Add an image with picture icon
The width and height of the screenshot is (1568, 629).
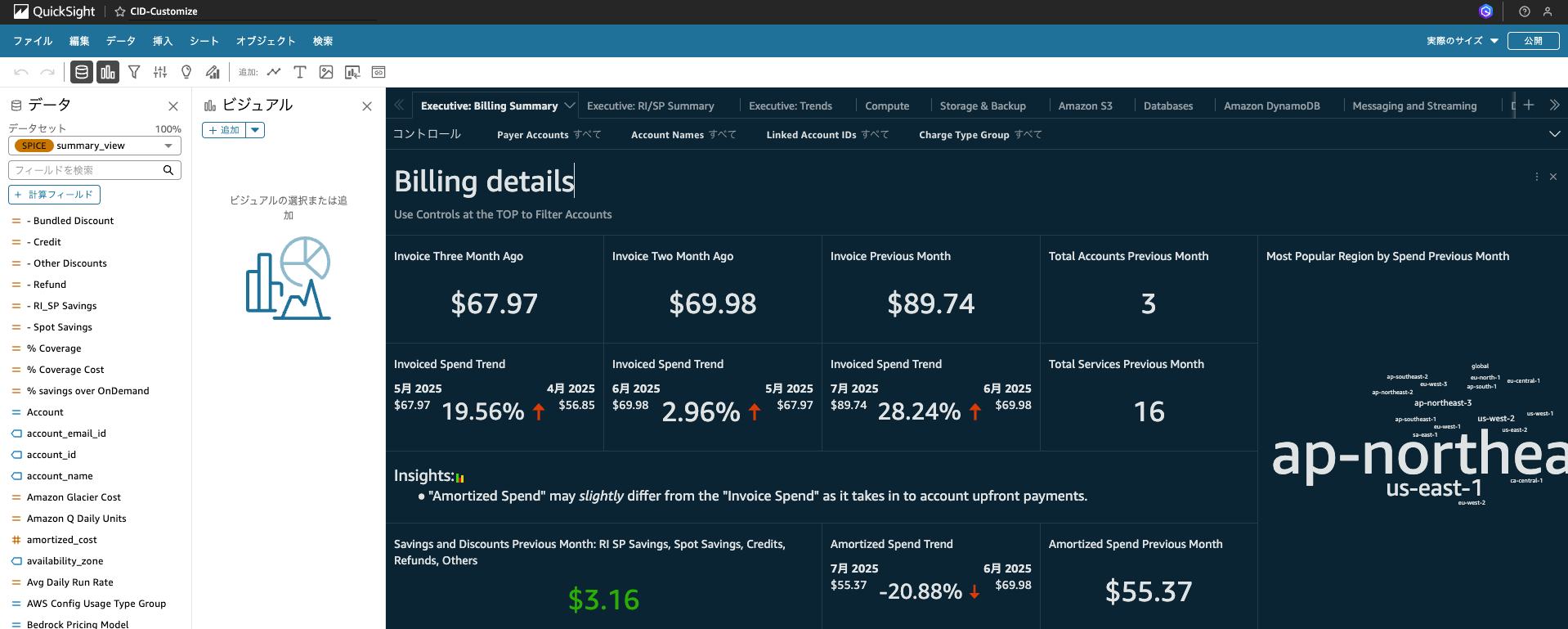pyautogui.click(x=326, y=72)
